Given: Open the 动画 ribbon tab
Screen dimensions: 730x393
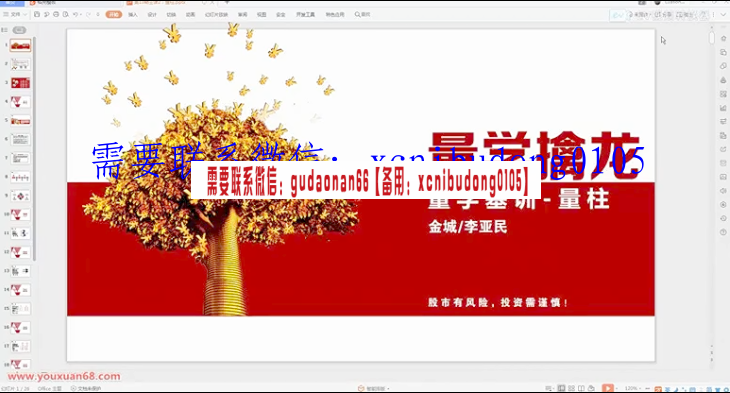Looking at the screenshot, I should click(190, 14).
